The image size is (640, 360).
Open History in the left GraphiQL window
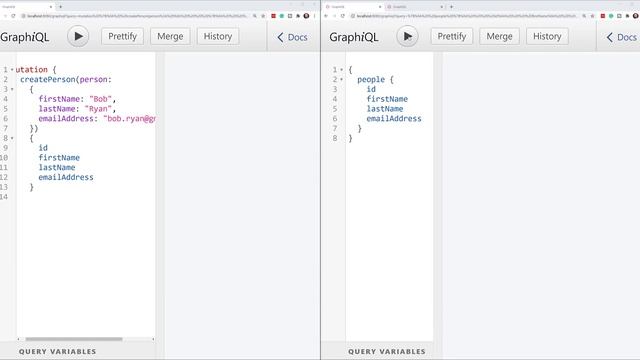pyautogui.click(x=218, y=36)
